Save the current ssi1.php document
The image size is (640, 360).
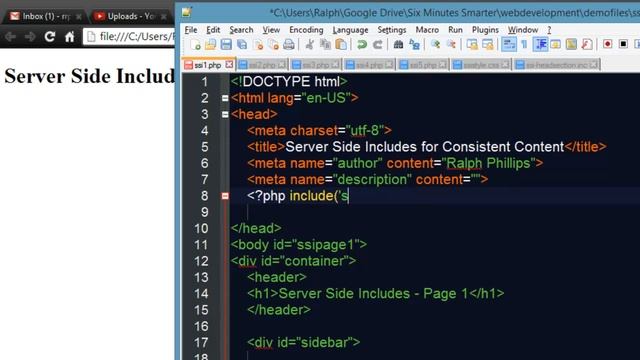click(x=226, y=44)
